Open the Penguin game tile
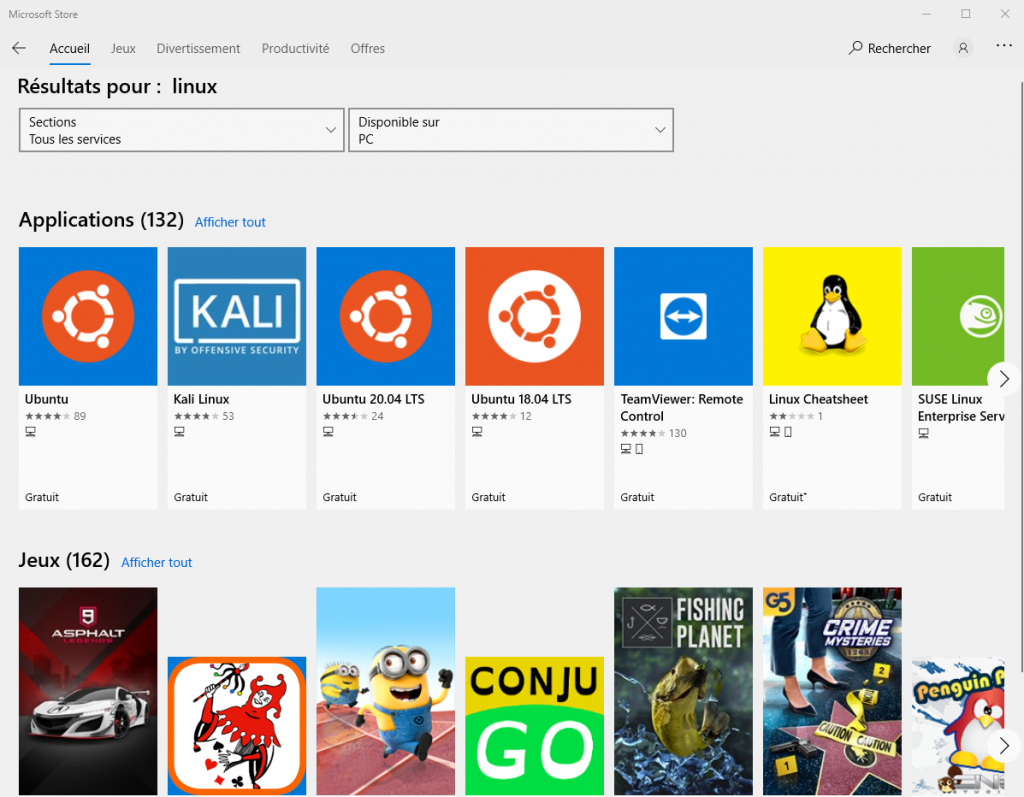 click(958, 726)
